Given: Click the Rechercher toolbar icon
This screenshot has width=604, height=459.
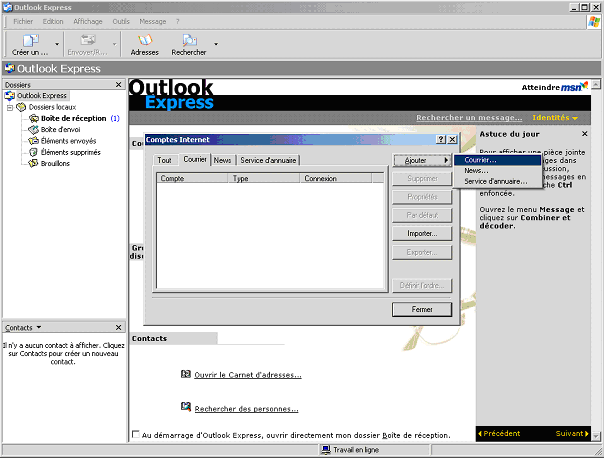Looking at the screenshot, I should pos(189,40).
